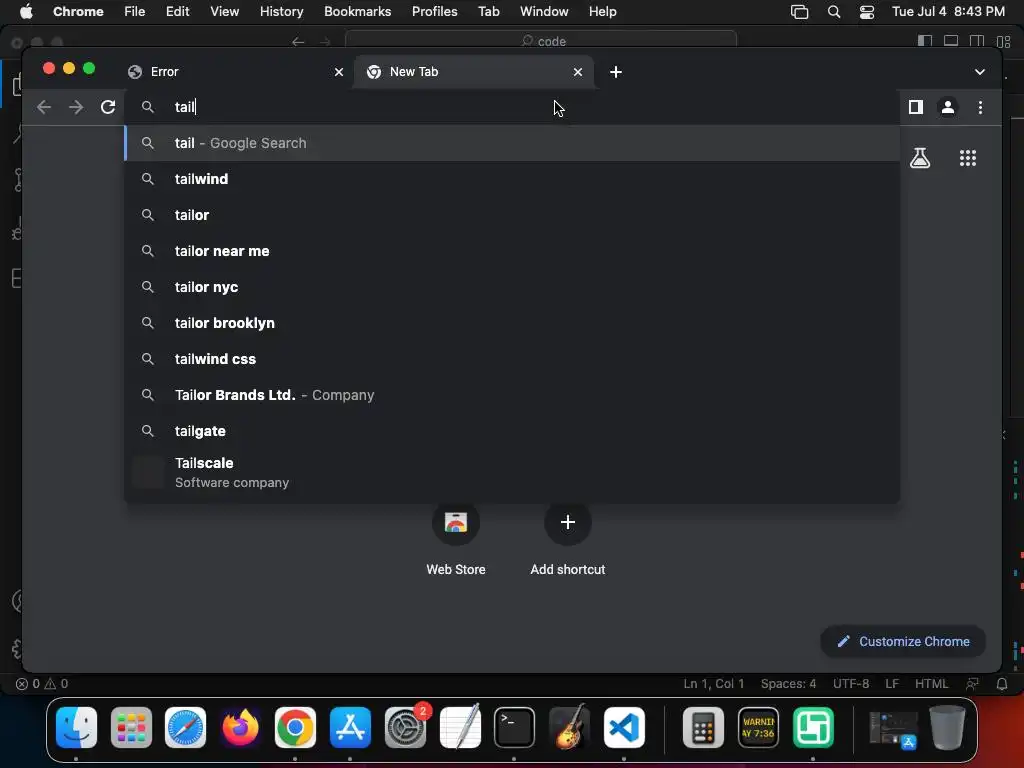The height and width of the screenshot is (768, 1024).
Task: Select the Tailor Brands Ltd. suggestion
Action: pos(513,395)
